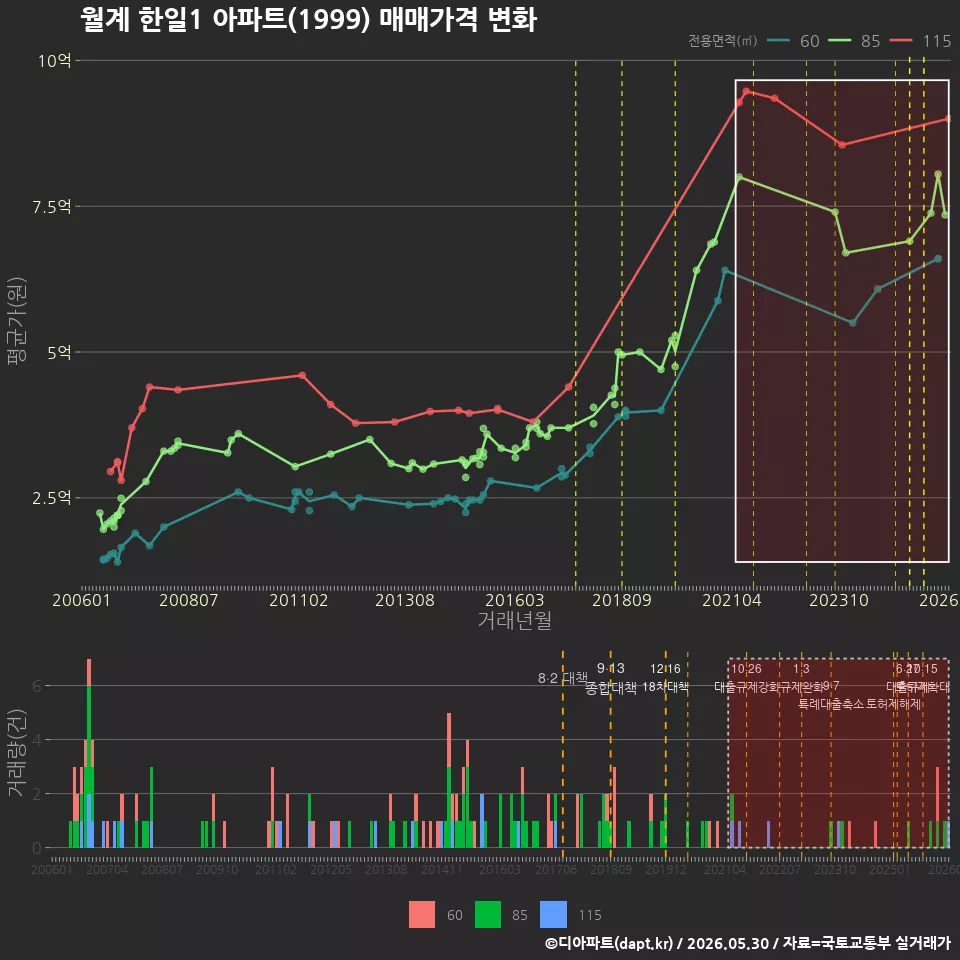Click 202310 on the price chart axis
Screen dimensions: 960x960
839,600
